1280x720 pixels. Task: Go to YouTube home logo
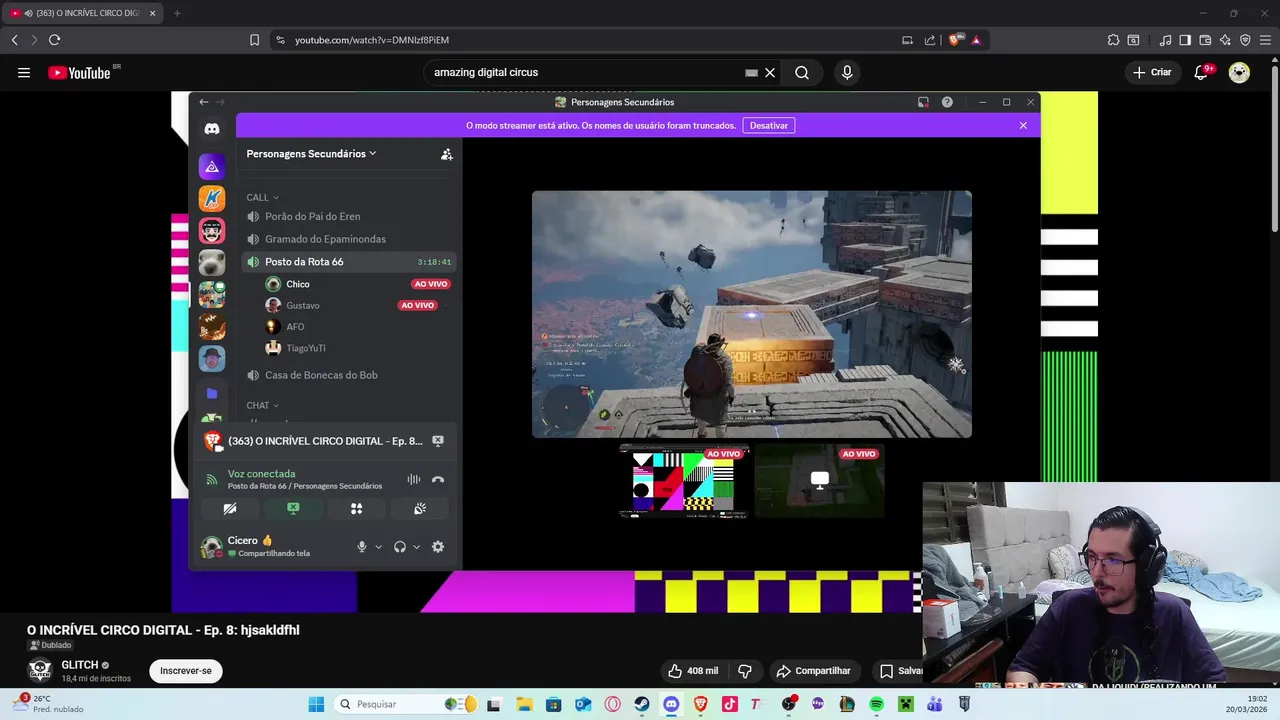[79, 72]
